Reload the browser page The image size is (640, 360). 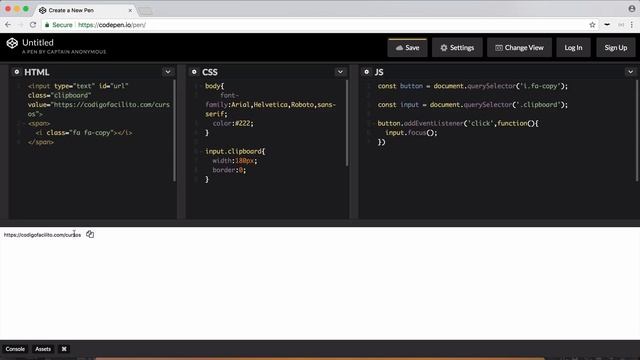point(33,25)
